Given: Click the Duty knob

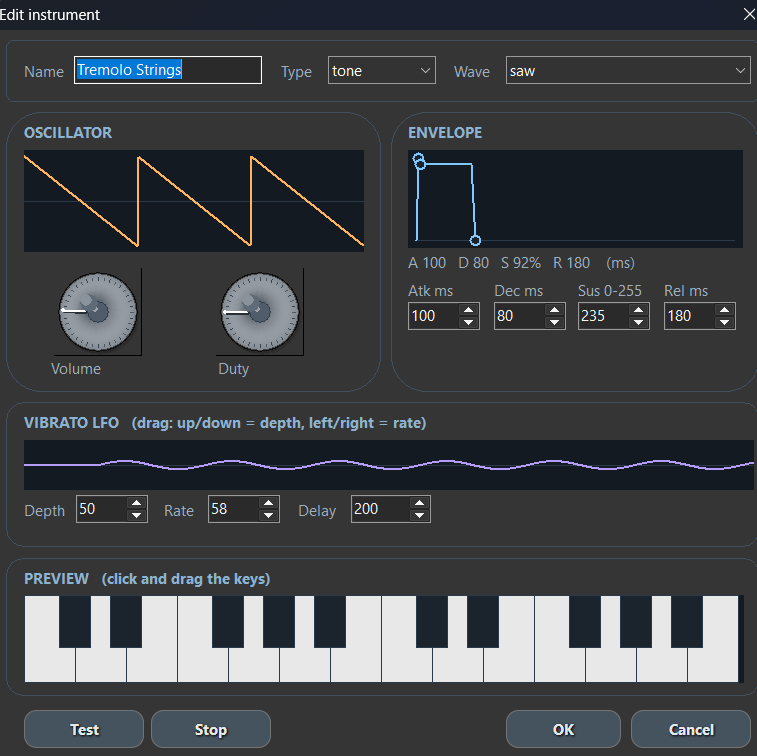Looking at the screenshot, I should 260,311.
